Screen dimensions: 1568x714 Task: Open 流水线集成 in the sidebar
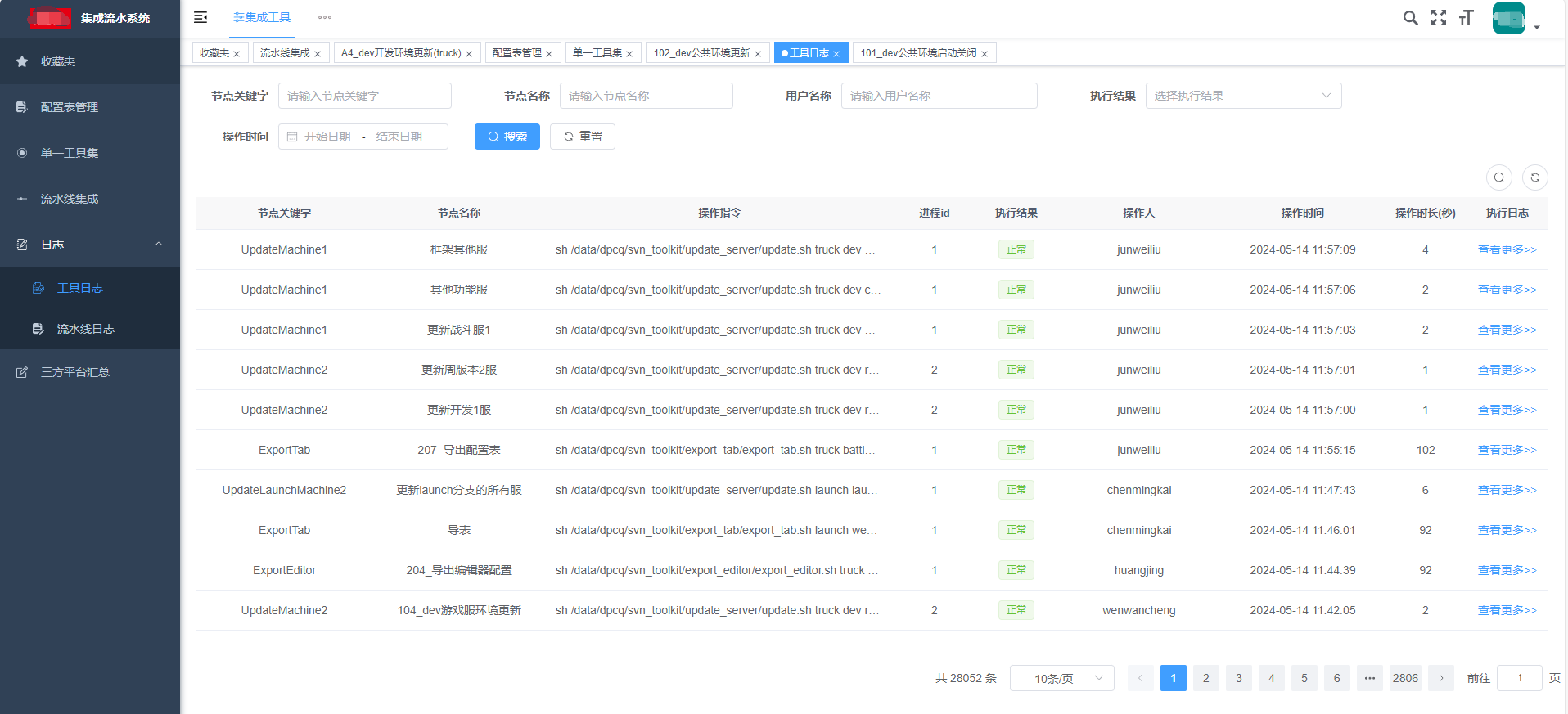tap(90, 199)
